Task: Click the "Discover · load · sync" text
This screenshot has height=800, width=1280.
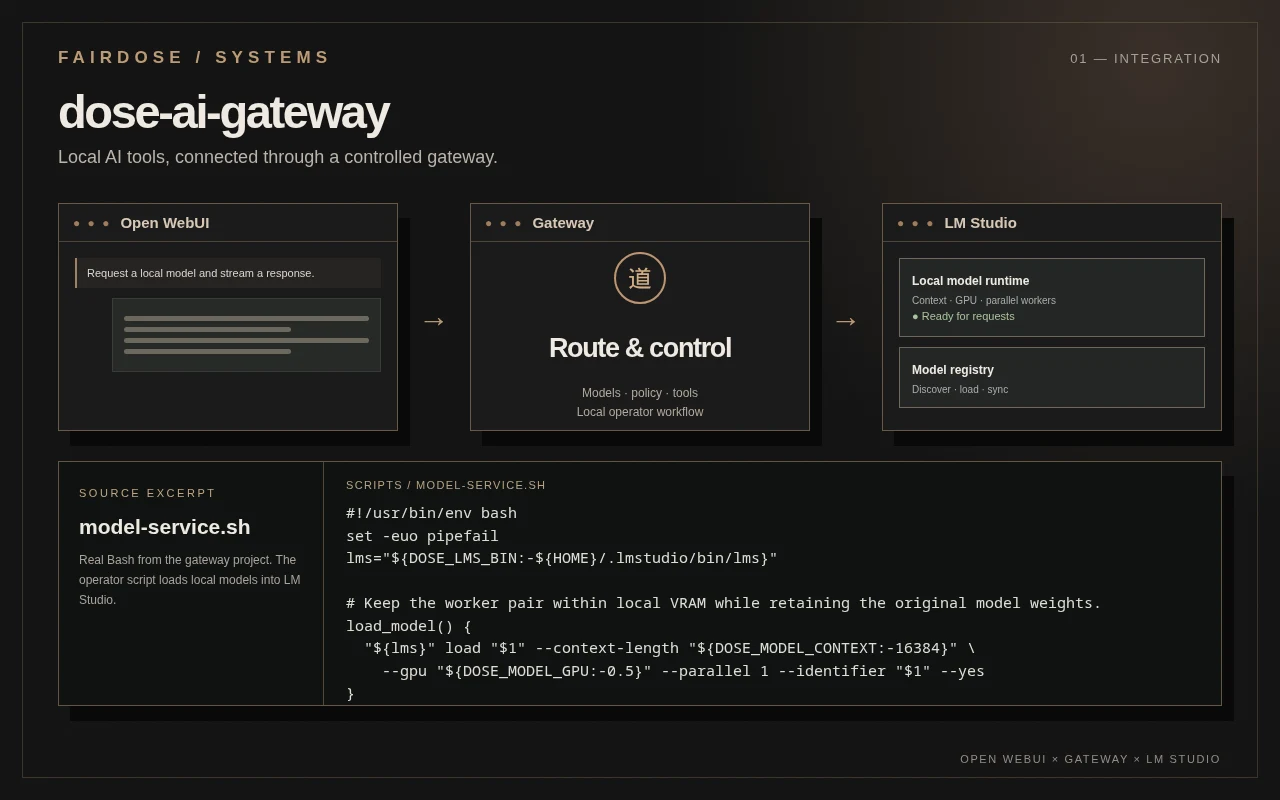Action: point(960,389)
